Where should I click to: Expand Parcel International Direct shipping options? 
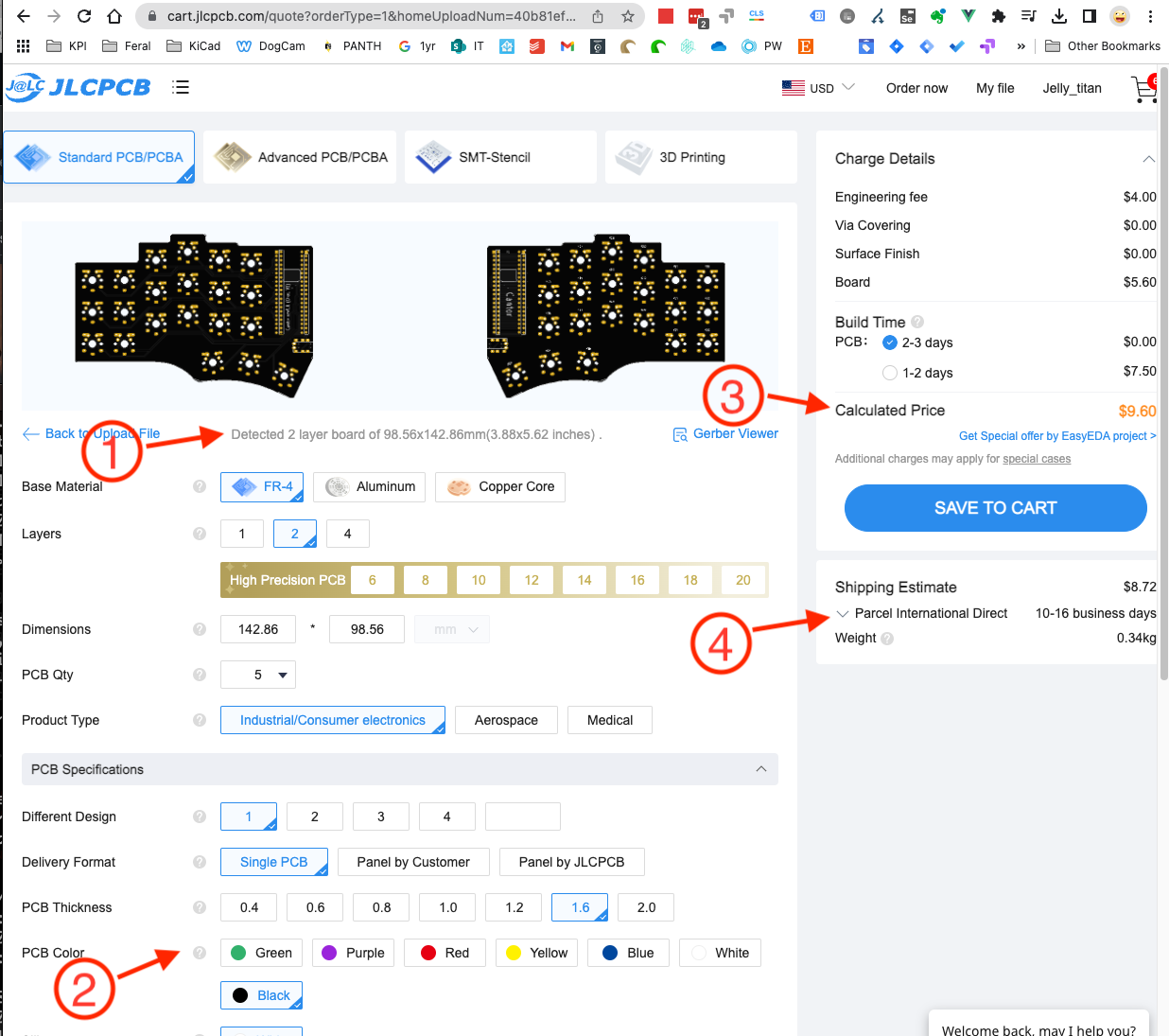(843, 613)
